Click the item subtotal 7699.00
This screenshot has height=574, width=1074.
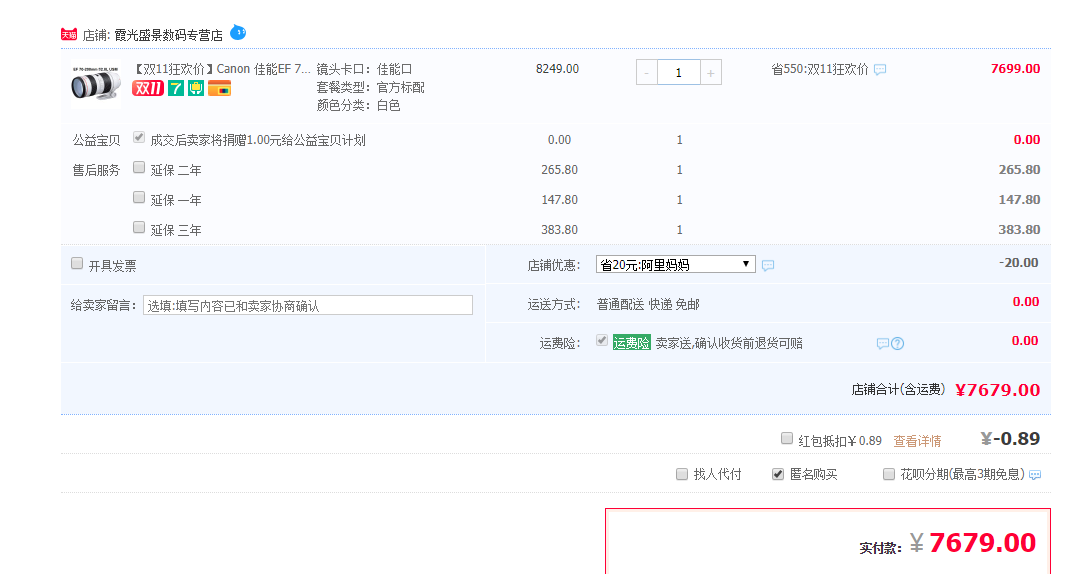coord(1015,68)
